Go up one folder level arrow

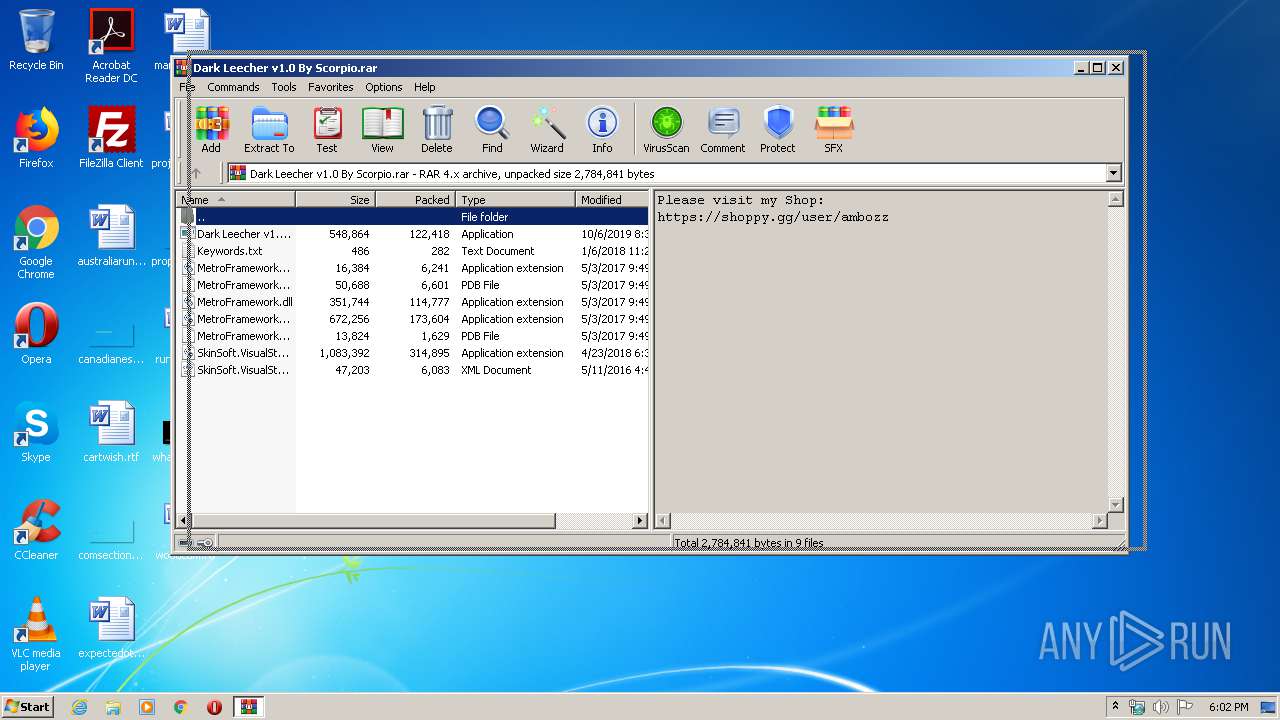(x=196, y=173)
